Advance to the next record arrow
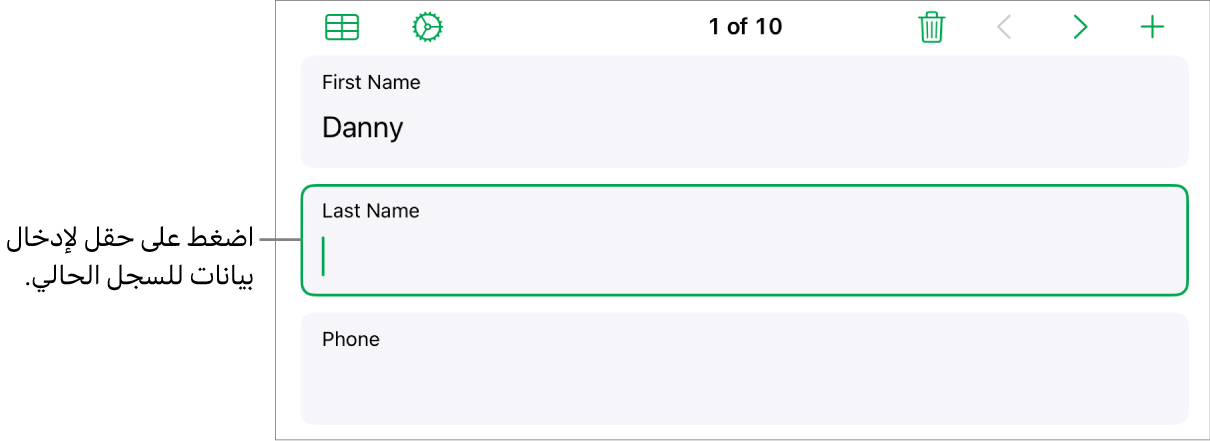 1080,28
